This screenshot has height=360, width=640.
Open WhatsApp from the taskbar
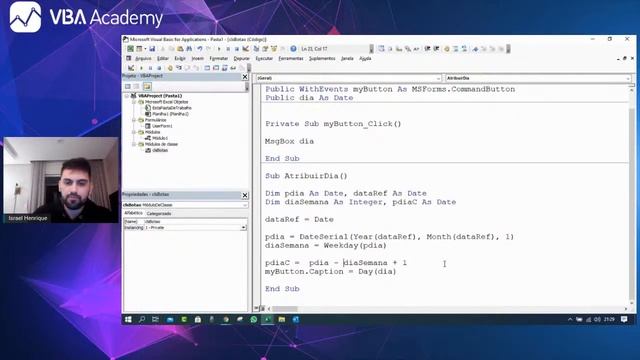pos(253,320)
